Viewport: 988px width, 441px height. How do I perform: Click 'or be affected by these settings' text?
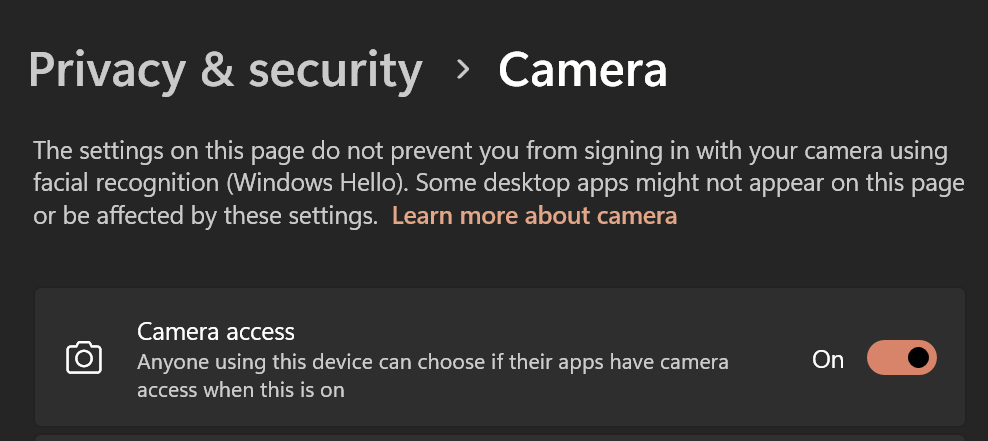click(x=205, y=216)
